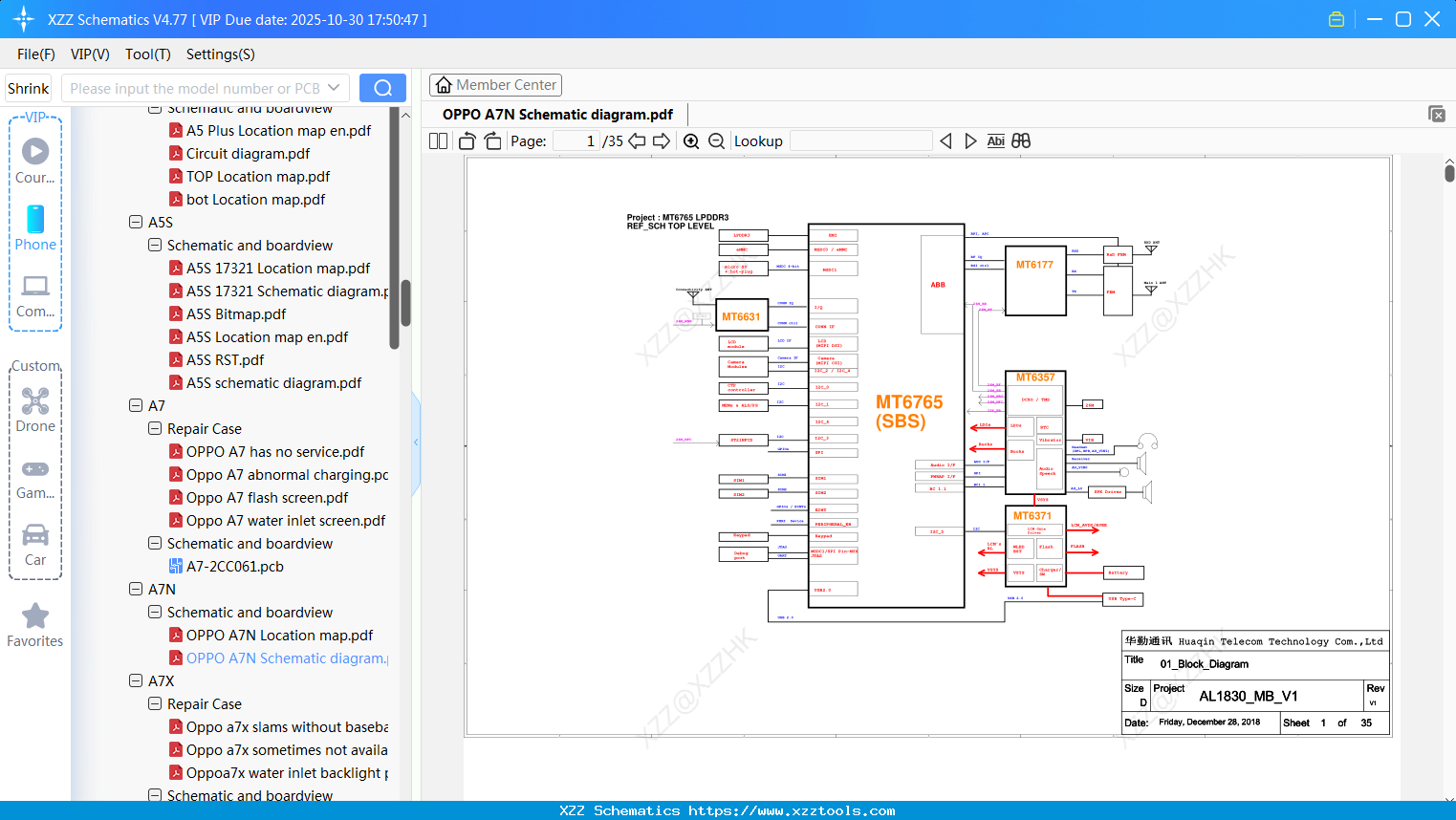The height and width of the screenshot is (820, 1456).
Task: Collapse A7 Repair Case folder
Action: [155, 429]
